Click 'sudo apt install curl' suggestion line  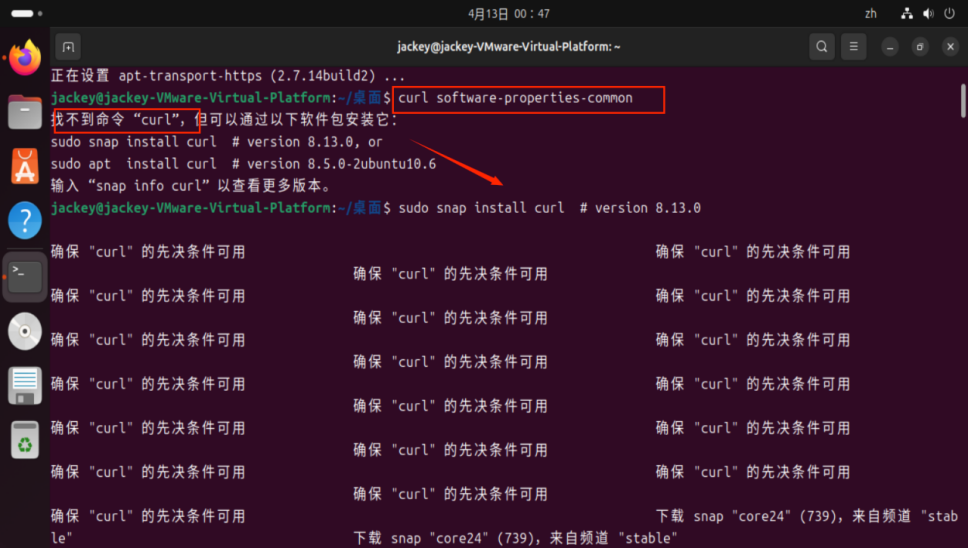pos(243,164)
